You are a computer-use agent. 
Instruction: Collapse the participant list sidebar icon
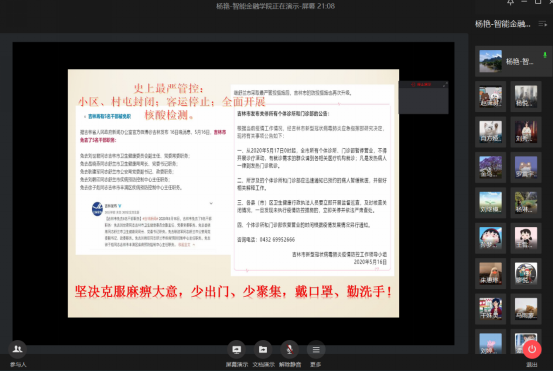tap(543, 24)
